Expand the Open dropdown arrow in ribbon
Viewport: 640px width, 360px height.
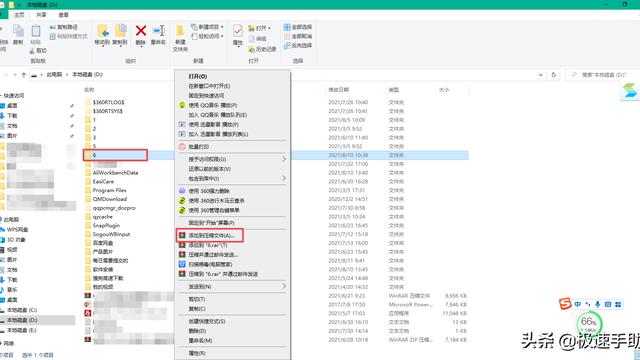point(269,28)
